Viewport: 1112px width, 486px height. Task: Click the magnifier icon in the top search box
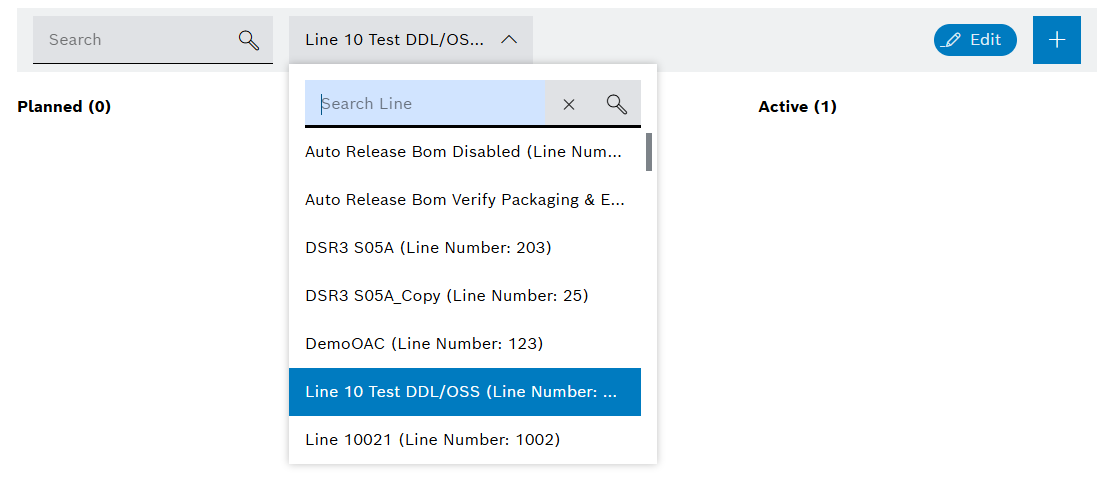(x=248, y=40)
